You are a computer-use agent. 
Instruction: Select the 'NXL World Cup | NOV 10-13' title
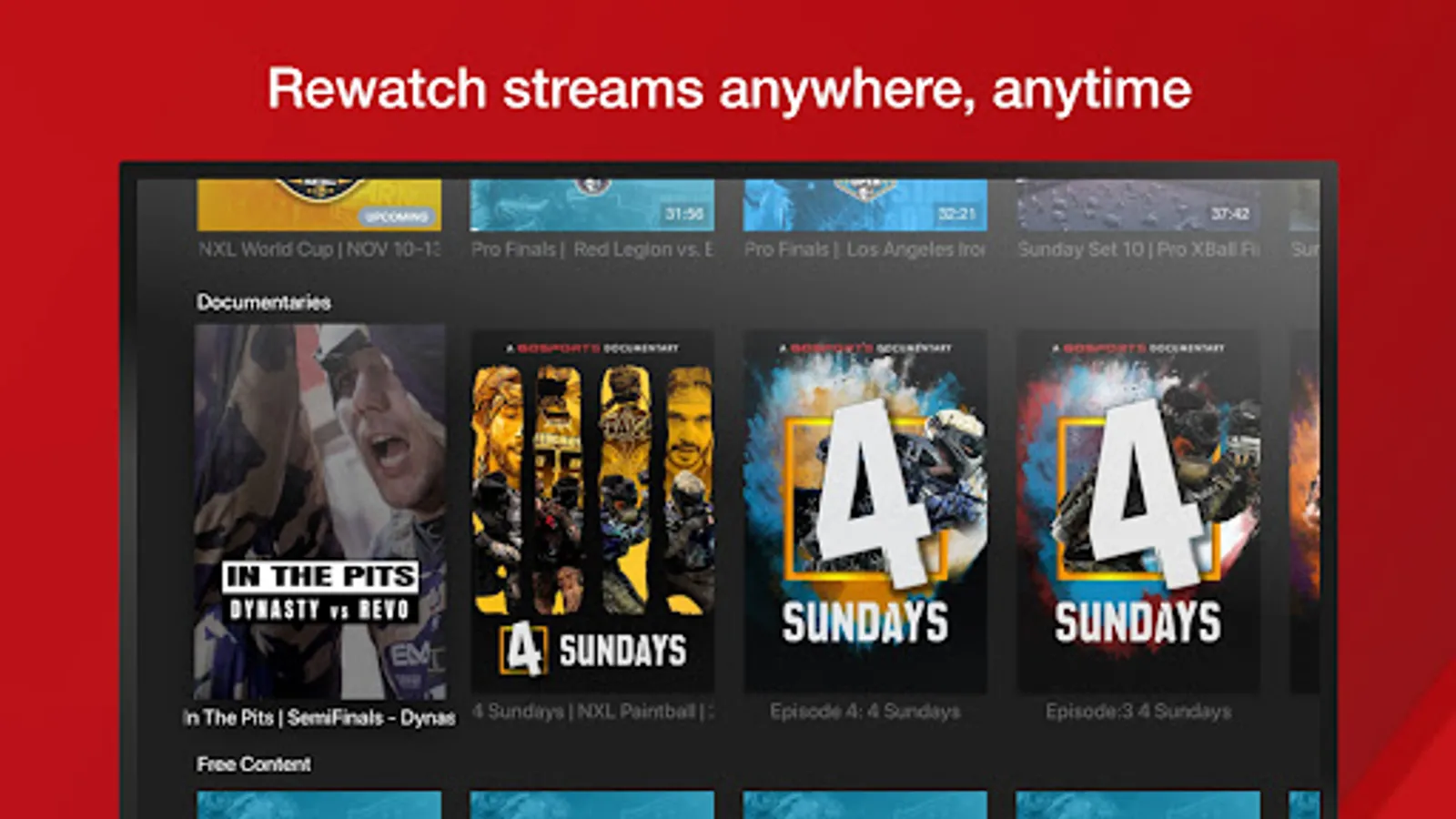(319, 249)
